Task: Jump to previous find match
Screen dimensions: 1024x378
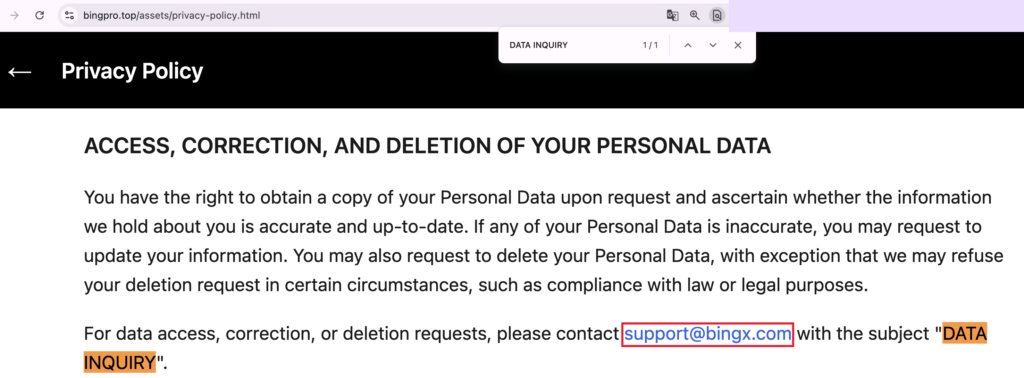Action: click(x=688, y=45)
